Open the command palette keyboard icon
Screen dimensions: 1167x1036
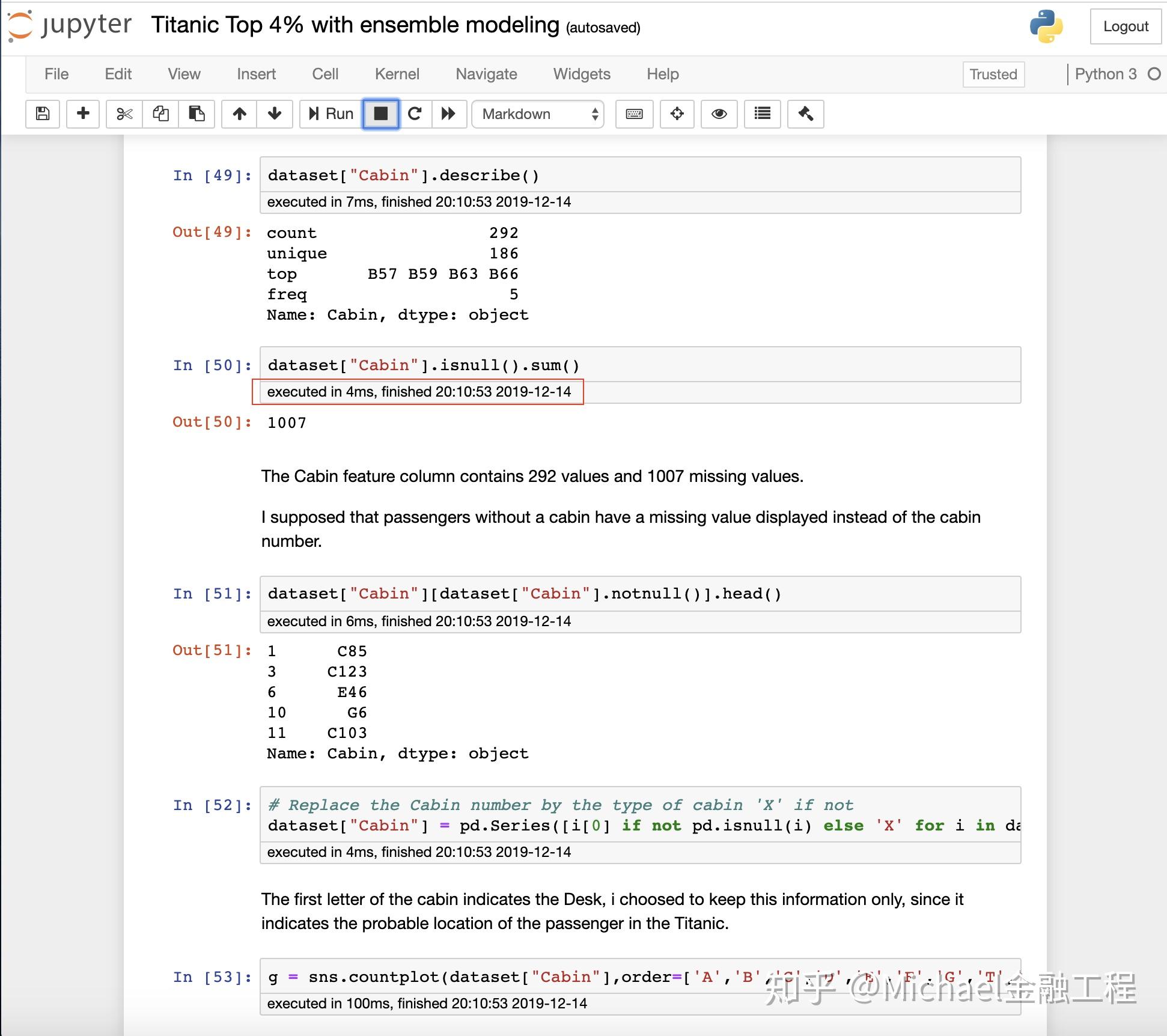[x=633, y=114]
